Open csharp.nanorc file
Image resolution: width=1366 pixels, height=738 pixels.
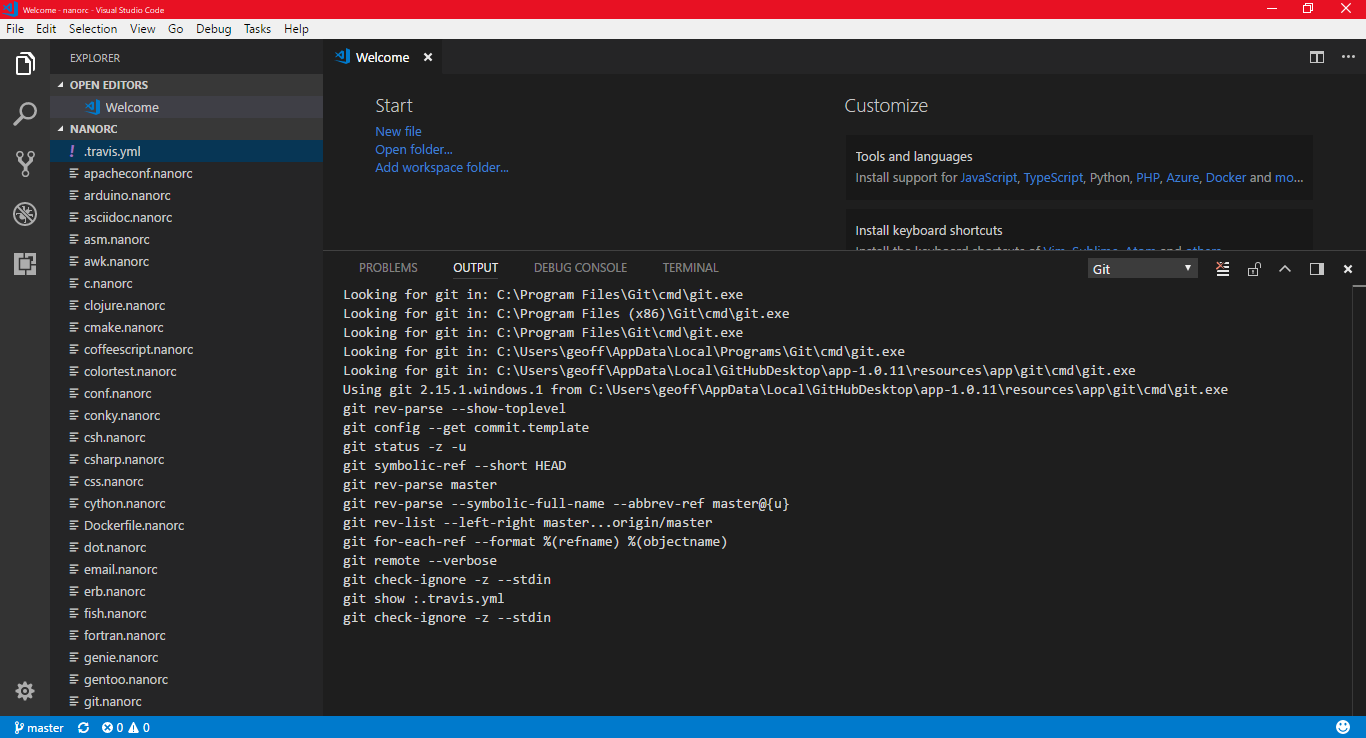point(186,459)
